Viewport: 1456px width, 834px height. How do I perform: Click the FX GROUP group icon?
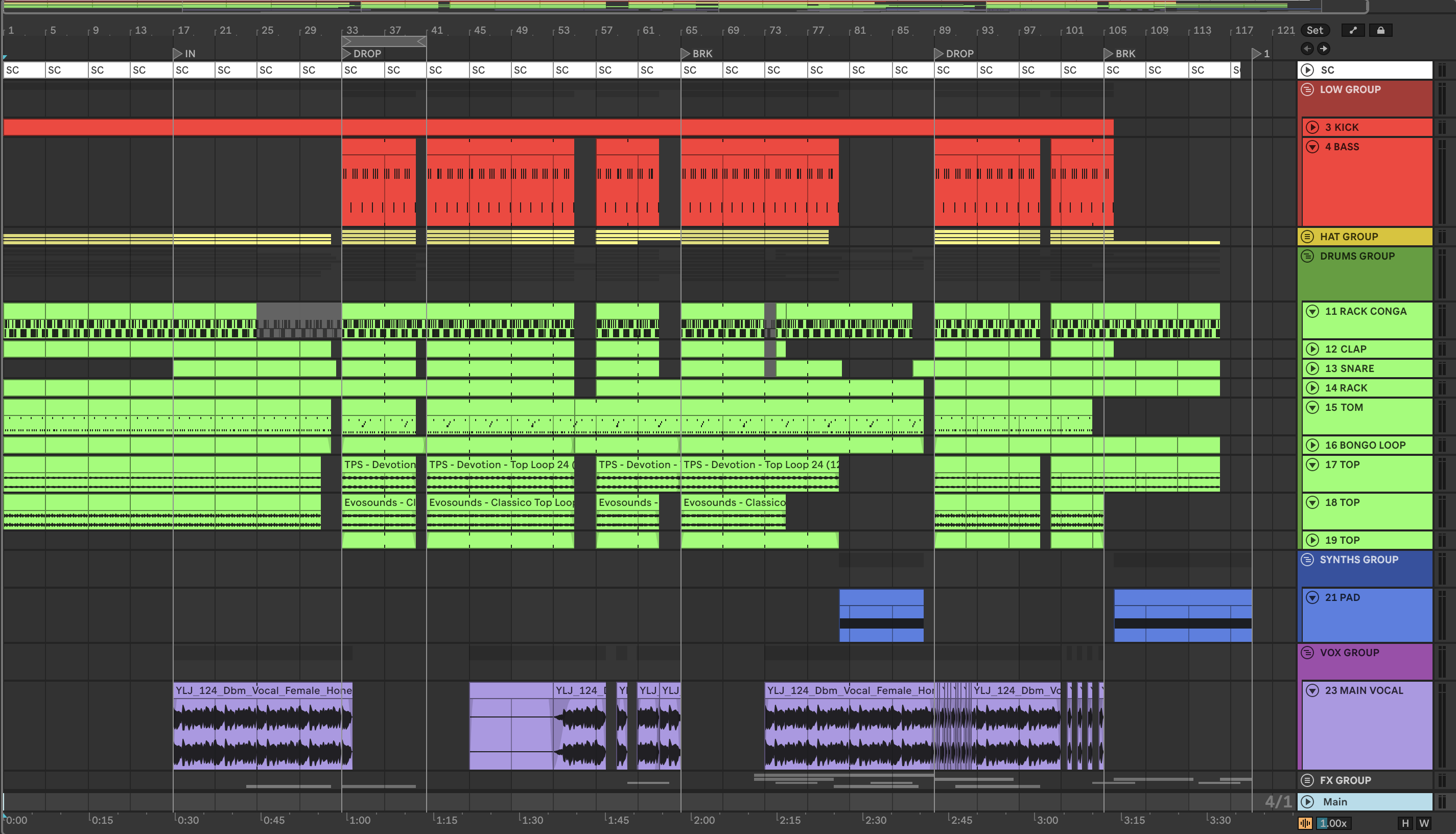coord(1308,780)
